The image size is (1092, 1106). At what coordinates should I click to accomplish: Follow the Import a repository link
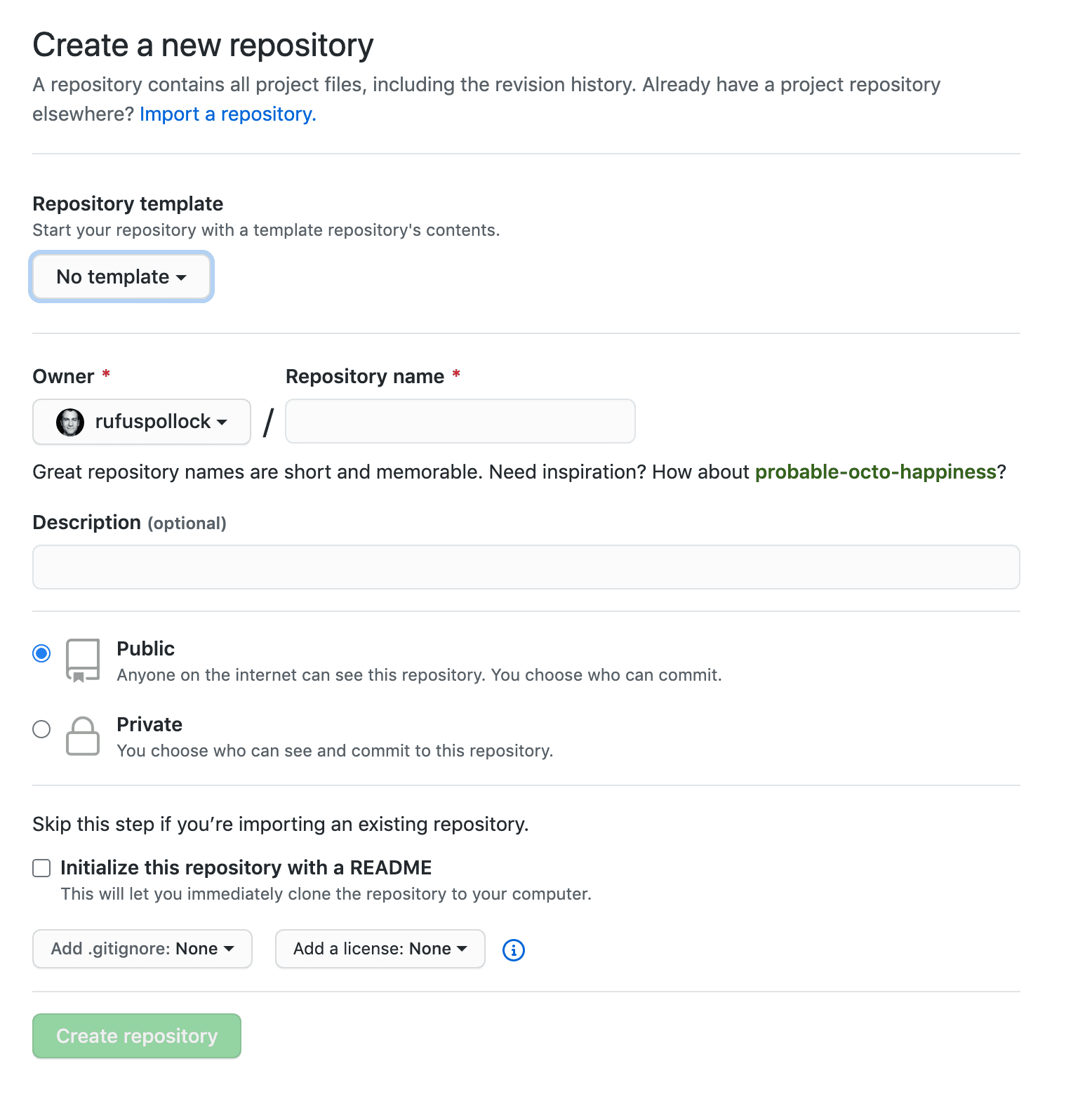pyautogui.click(x=228, y=114)
